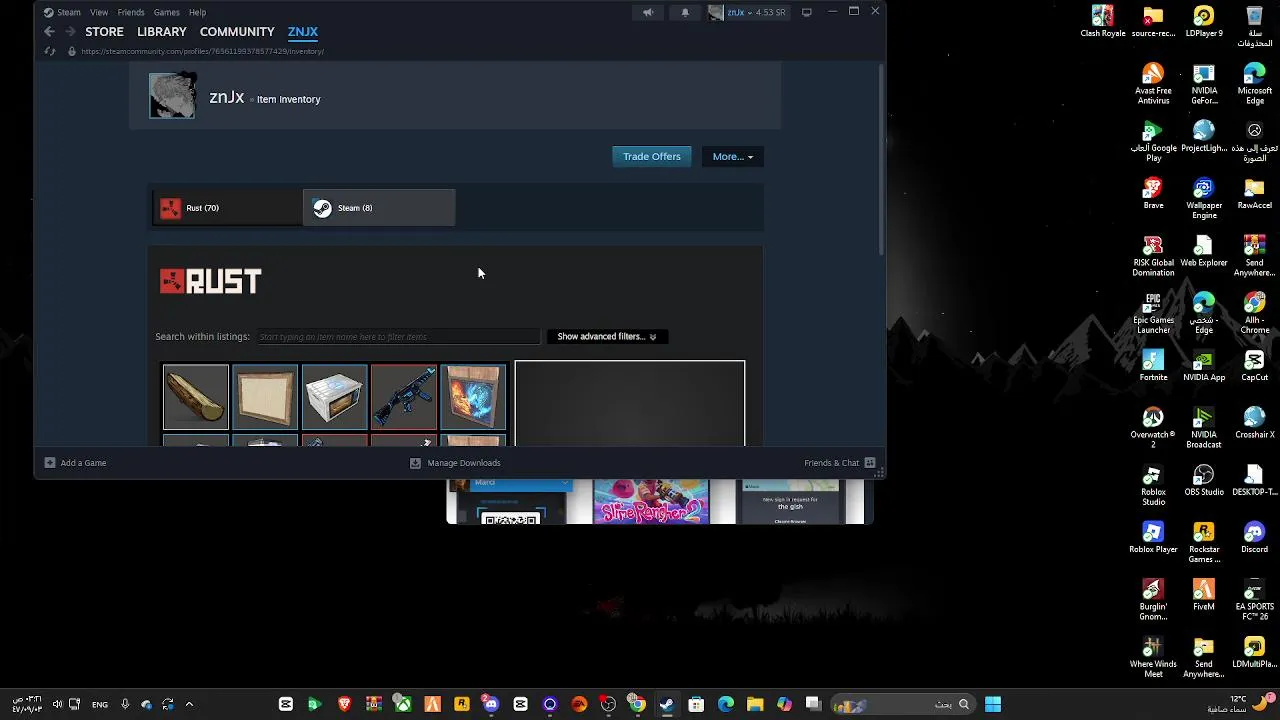This screenshot has height=720, width=1280.
Task: Open OBS Studio desktop icon
Action: 1204,481
